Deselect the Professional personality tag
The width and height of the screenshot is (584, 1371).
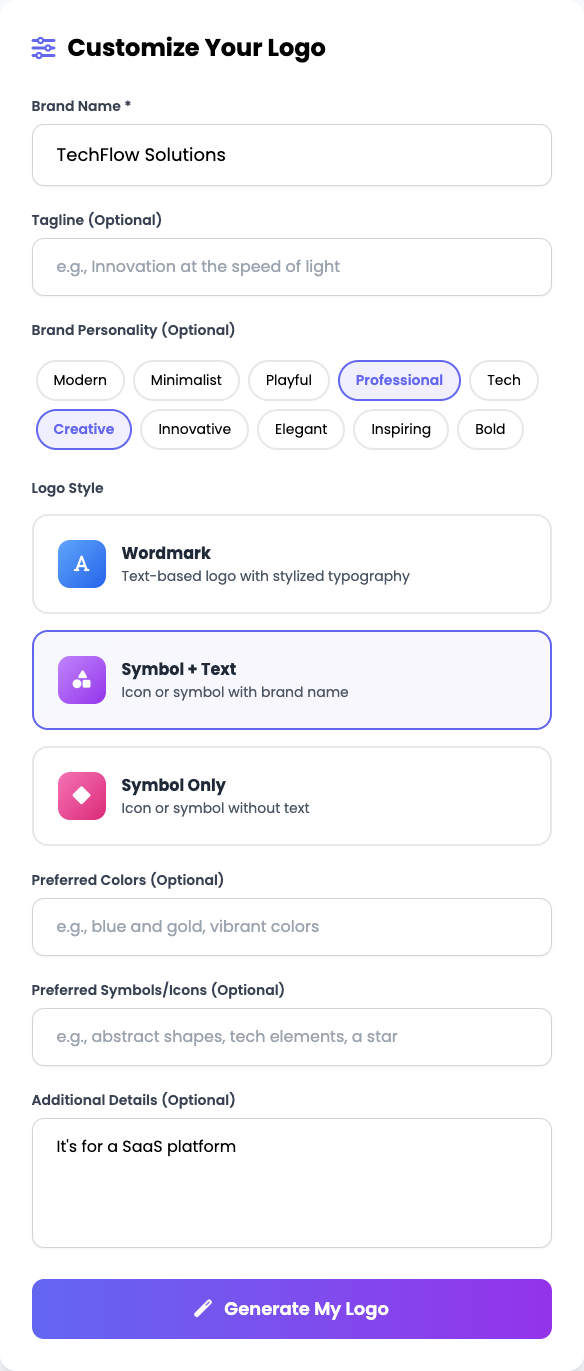pyautogui.click(x=399, y=380)
